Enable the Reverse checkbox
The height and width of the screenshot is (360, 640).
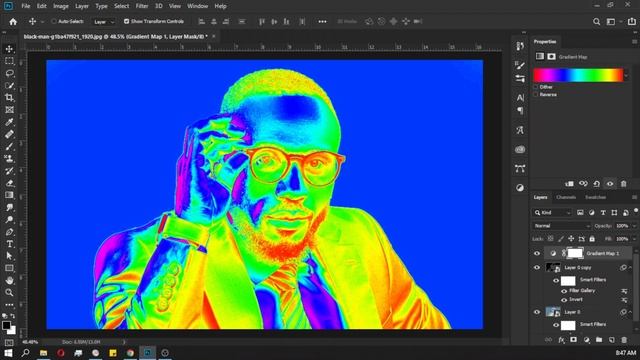[536, 94]
